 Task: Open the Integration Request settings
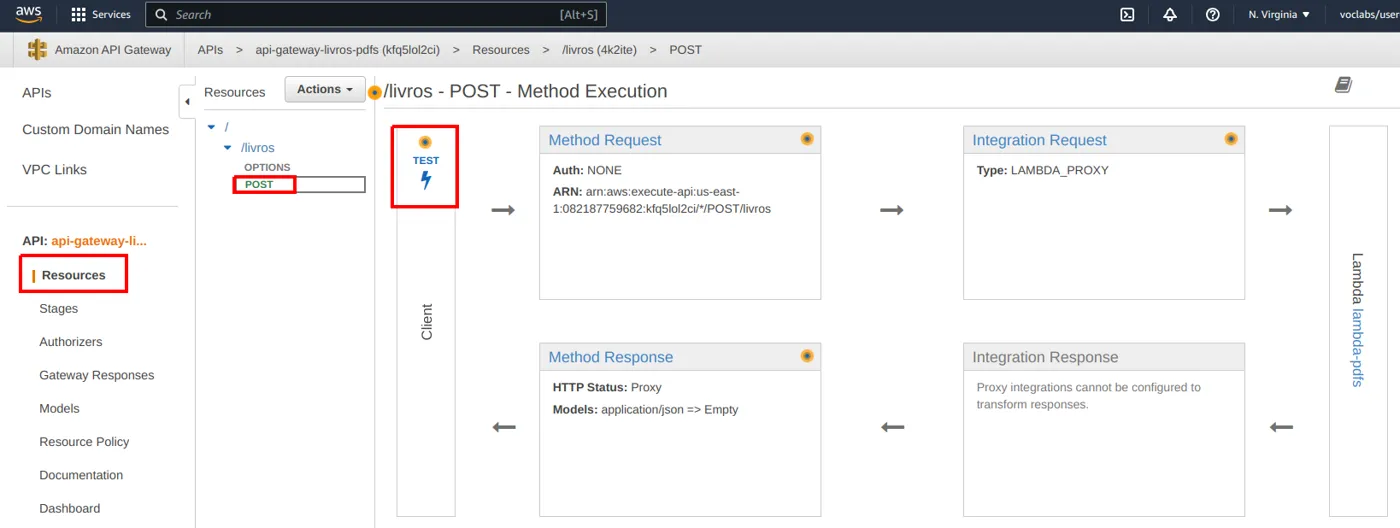point(1039,141)
